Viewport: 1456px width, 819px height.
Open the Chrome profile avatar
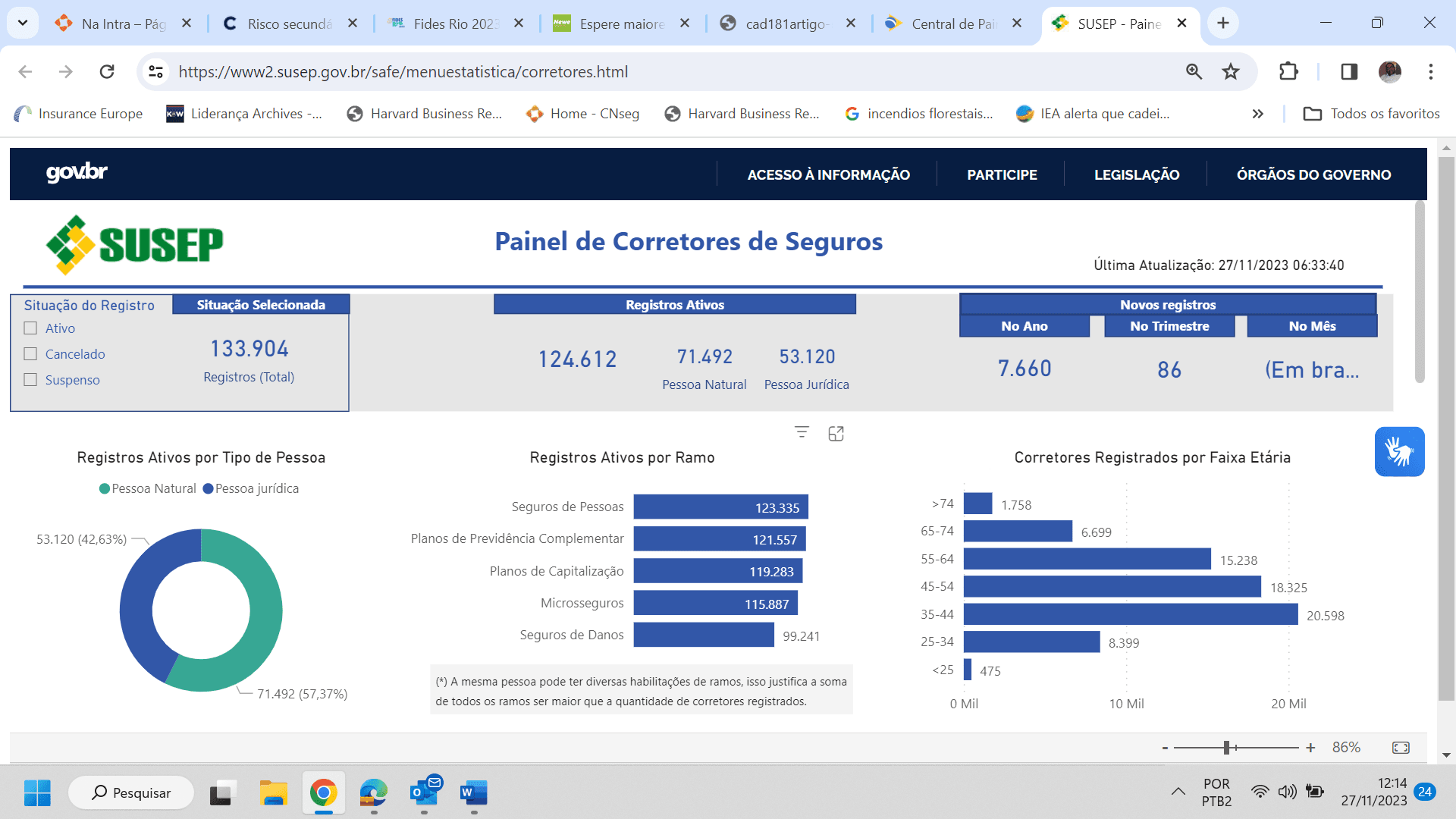(1390, 71)
